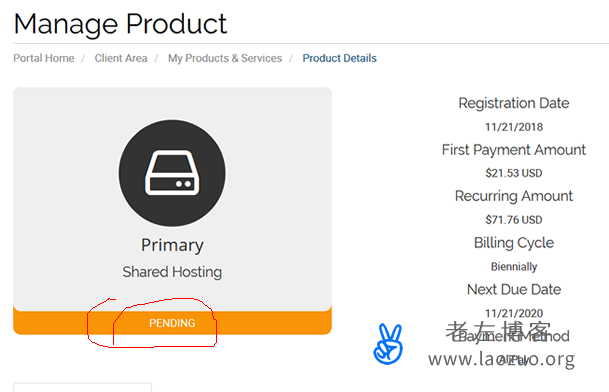Go to Client Area breadcrumb

[121, 58]
